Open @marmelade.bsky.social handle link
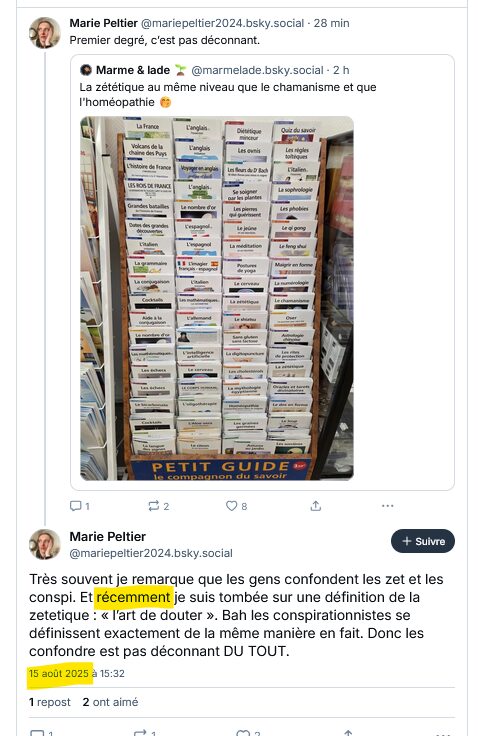Viewport: 478px width, 736px height. [x=257, y=70]
